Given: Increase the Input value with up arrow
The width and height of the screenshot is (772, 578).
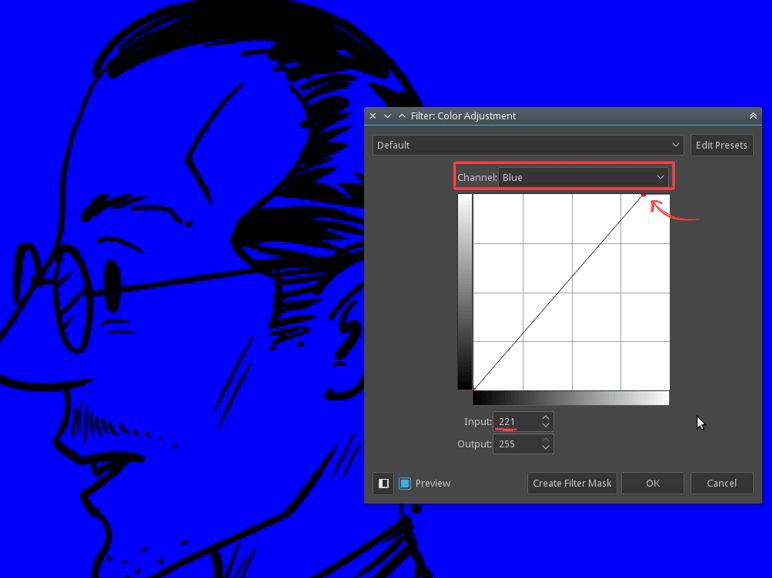Looking at the screenshot, I should point(546,417).
